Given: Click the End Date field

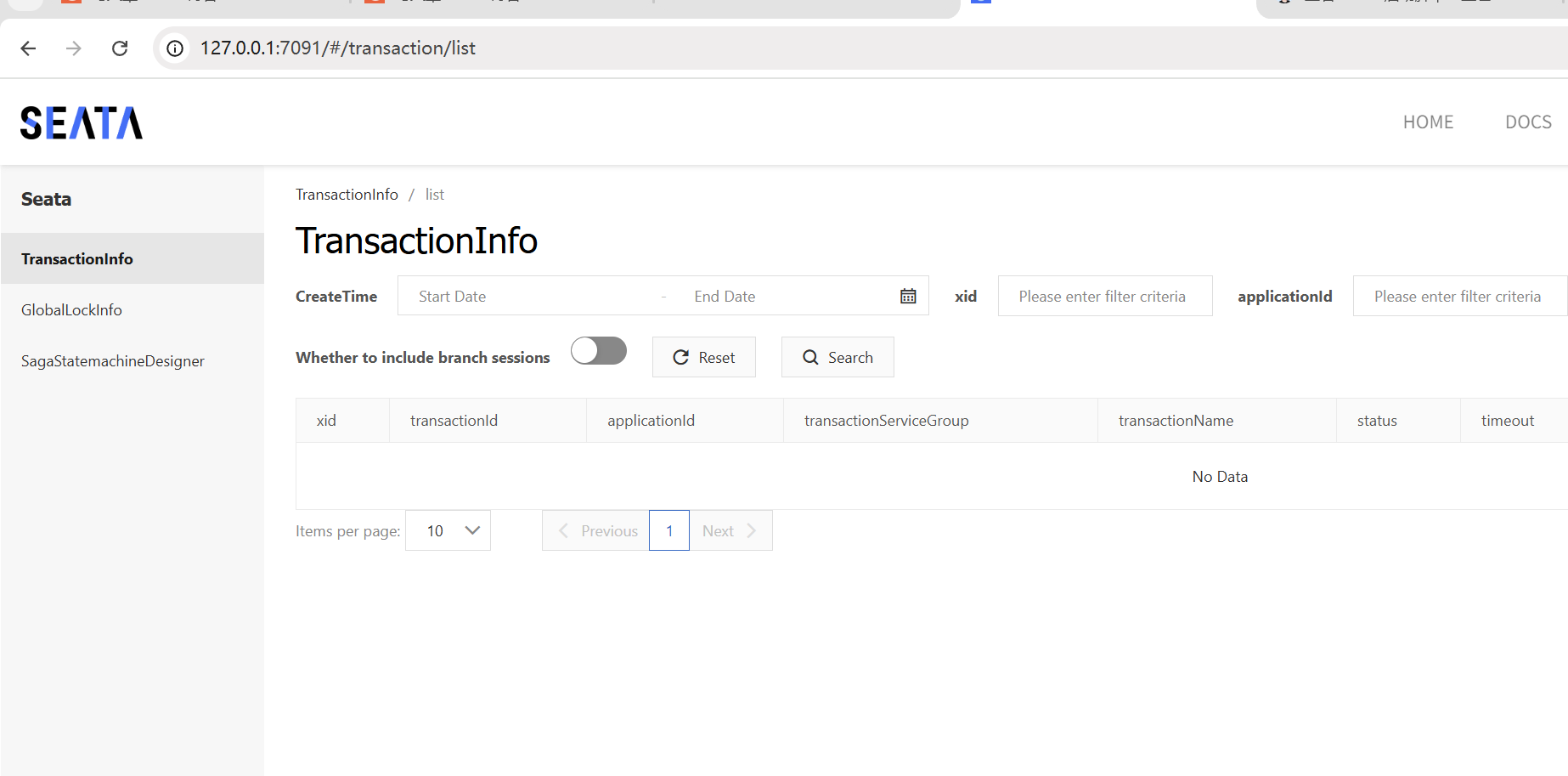Looking at the screenshot, I should tap(781, 297).
